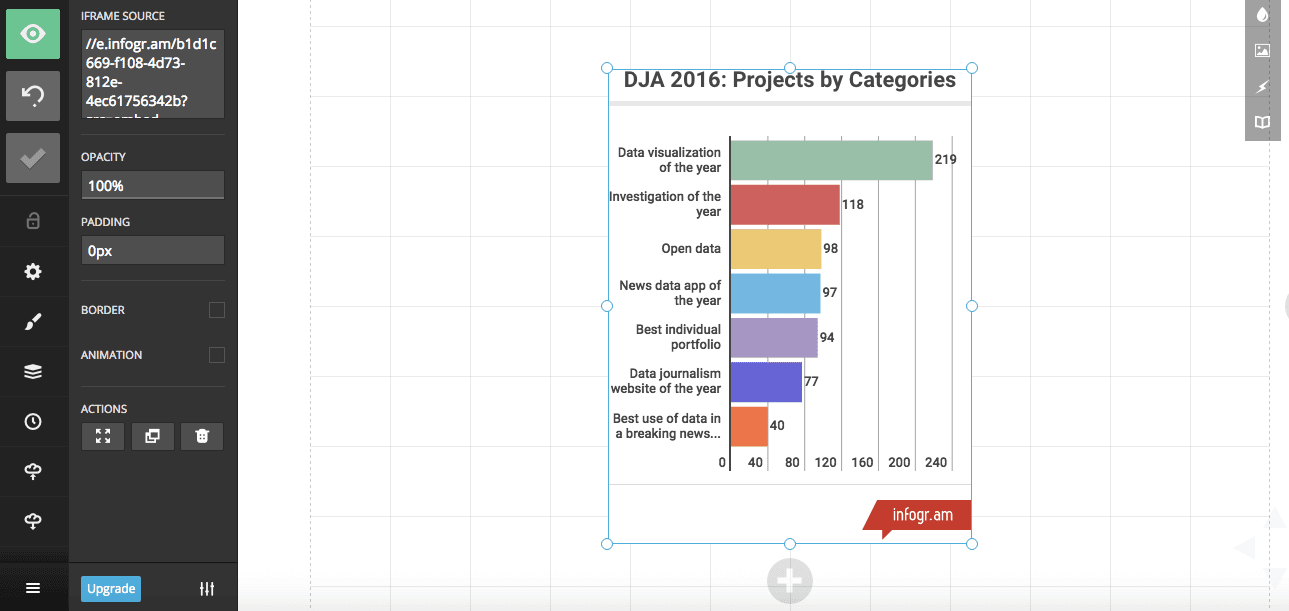Click the bottom-right selection handle
The height and width of the screenshot is (611, 1289).
point(972,544)
